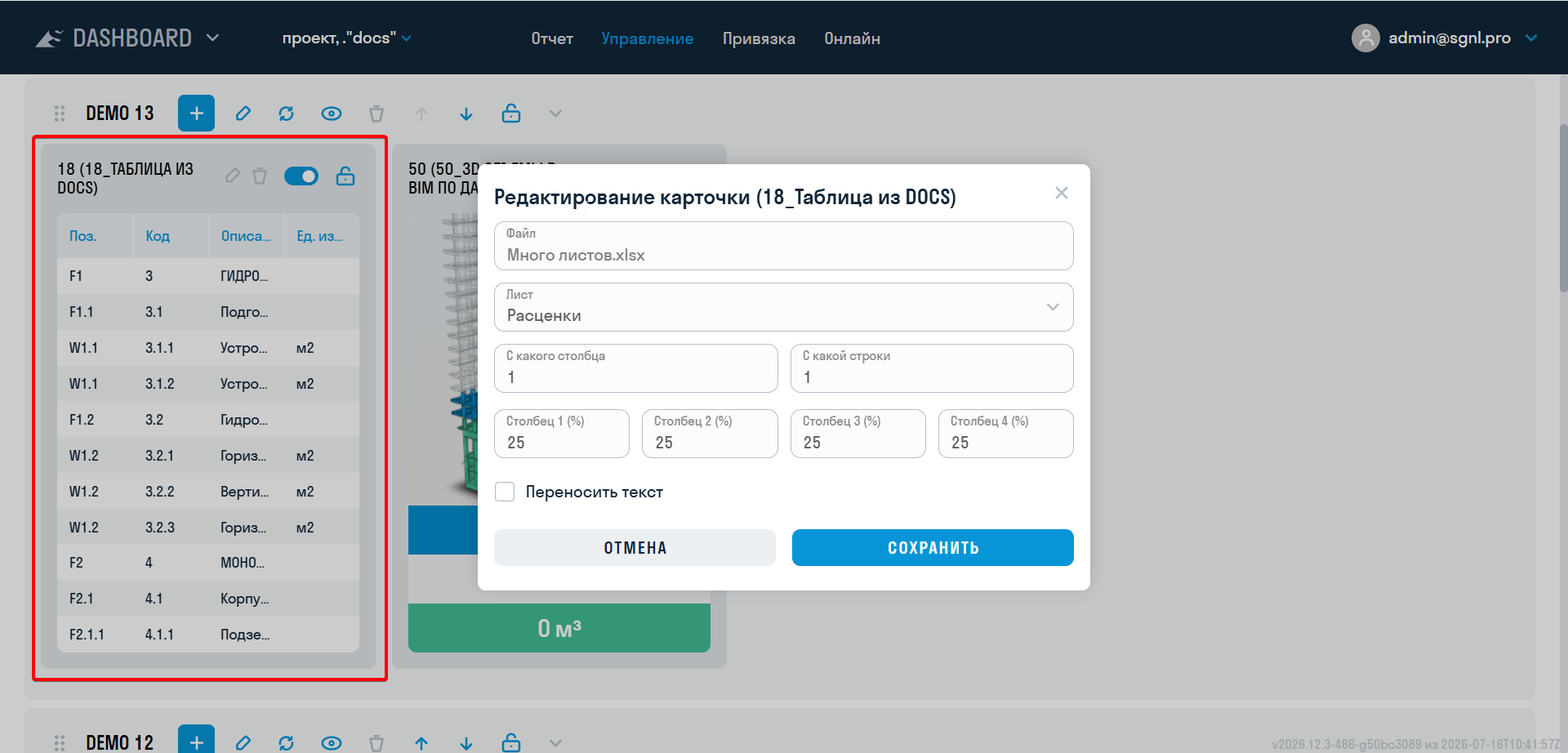Edit DEMO 13 with the pencil icon

point(243,114)
